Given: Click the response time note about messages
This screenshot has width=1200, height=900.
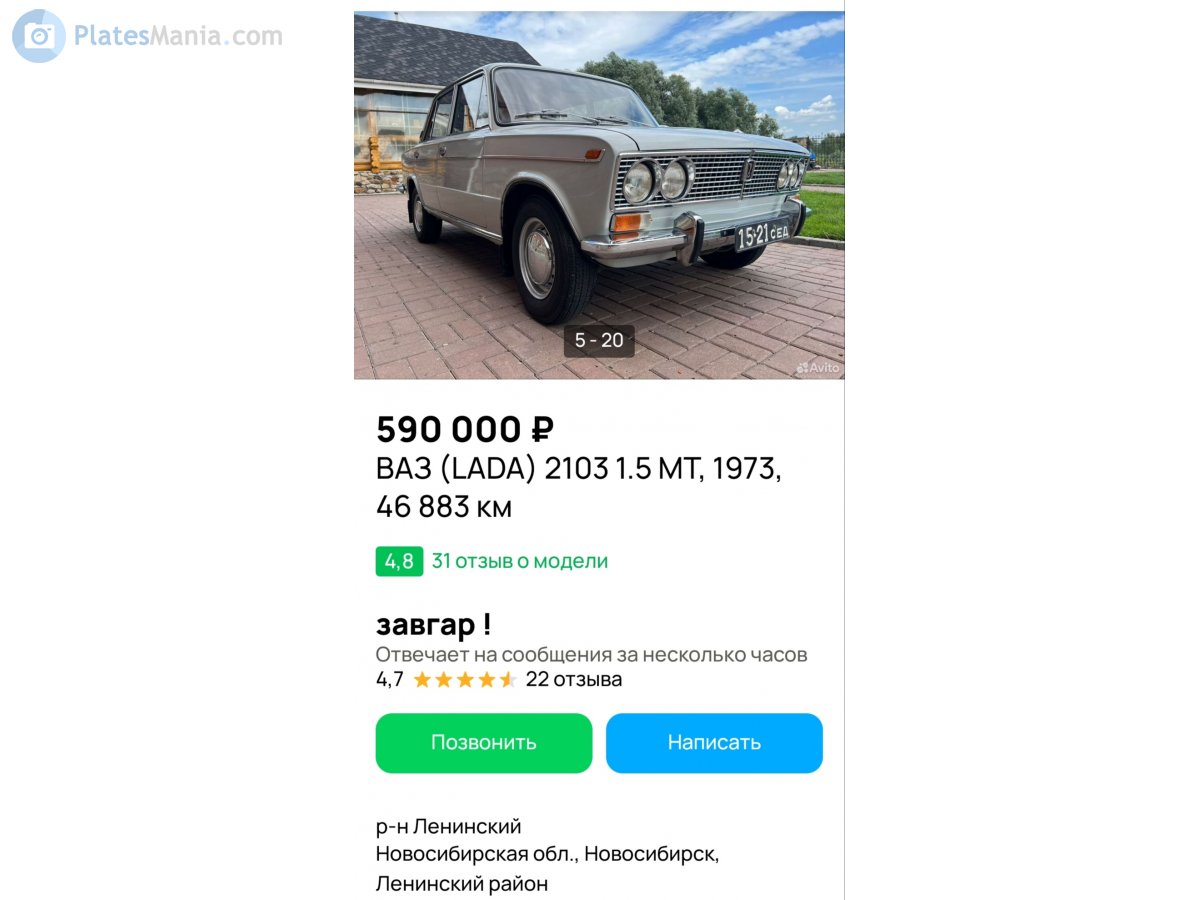Looking at the screenshot, I should click(591, 655).
